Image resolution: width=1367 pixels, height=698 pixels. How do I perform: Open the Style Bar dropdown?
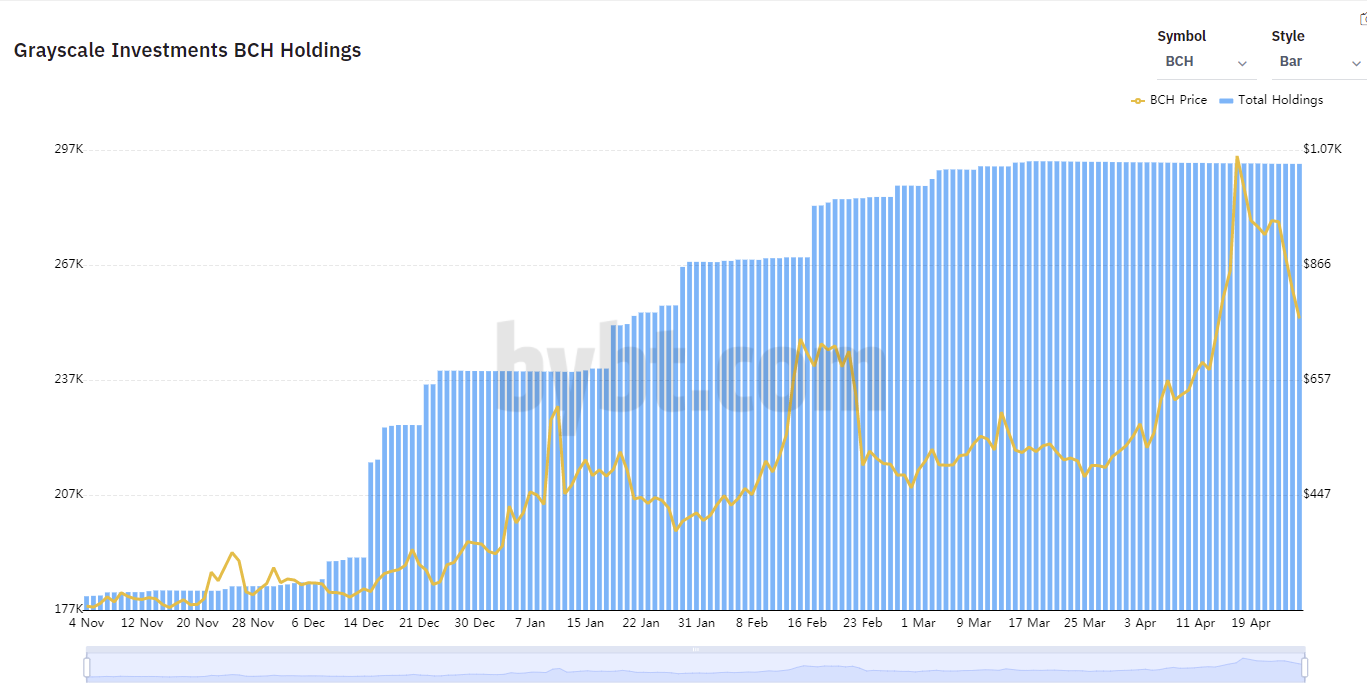click(1319, 62)
